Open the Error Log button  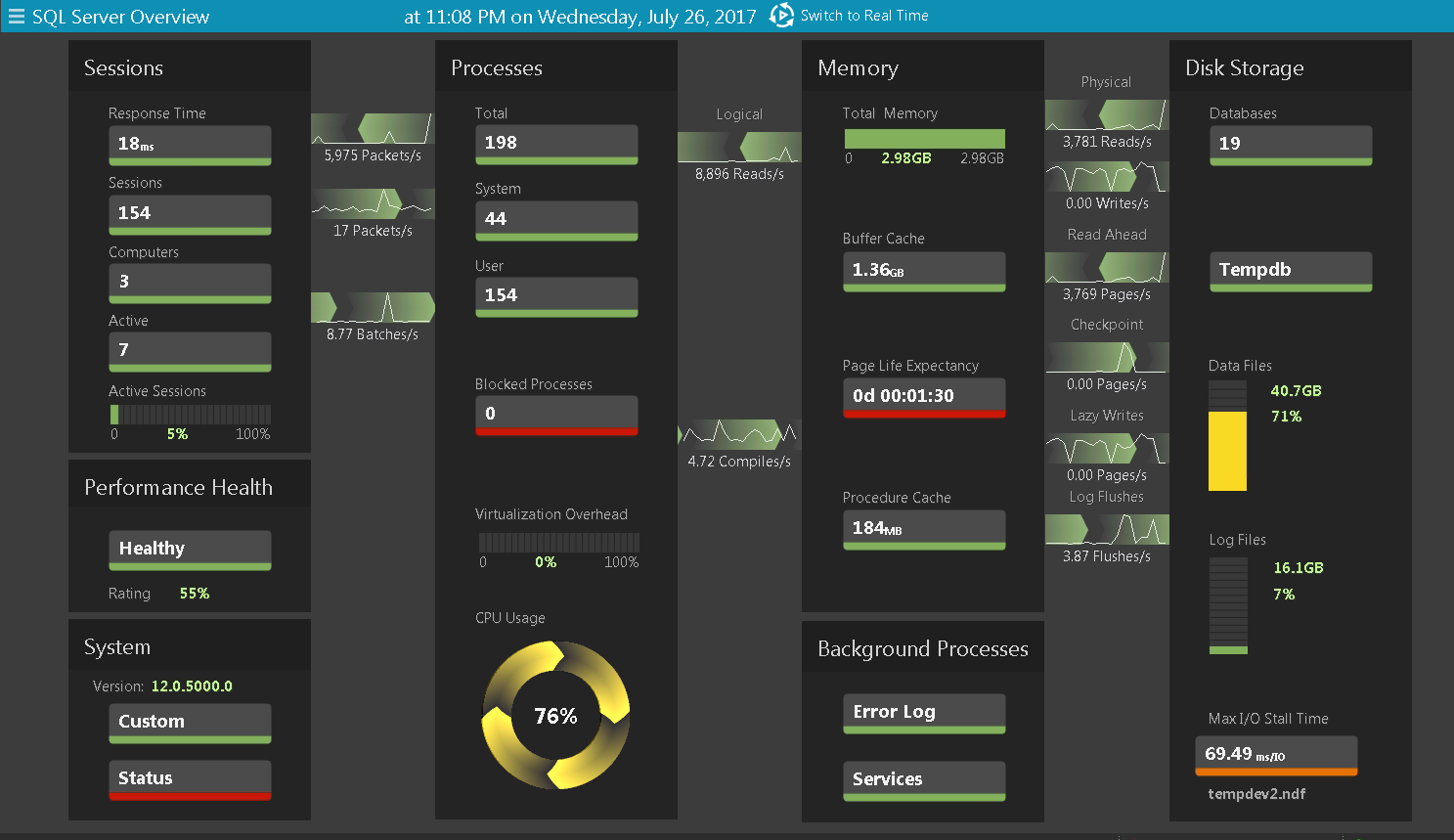[x=924, y=713]
